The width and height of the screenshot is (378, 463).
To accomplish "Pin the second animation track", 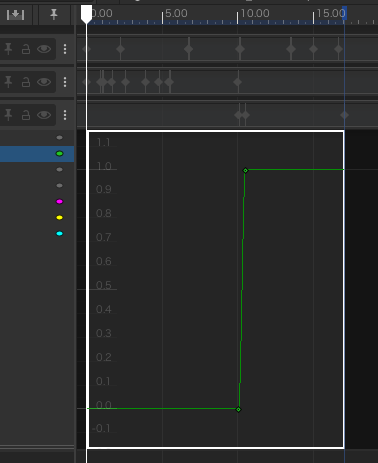I will pyautogui.click(x=9, y=82).
